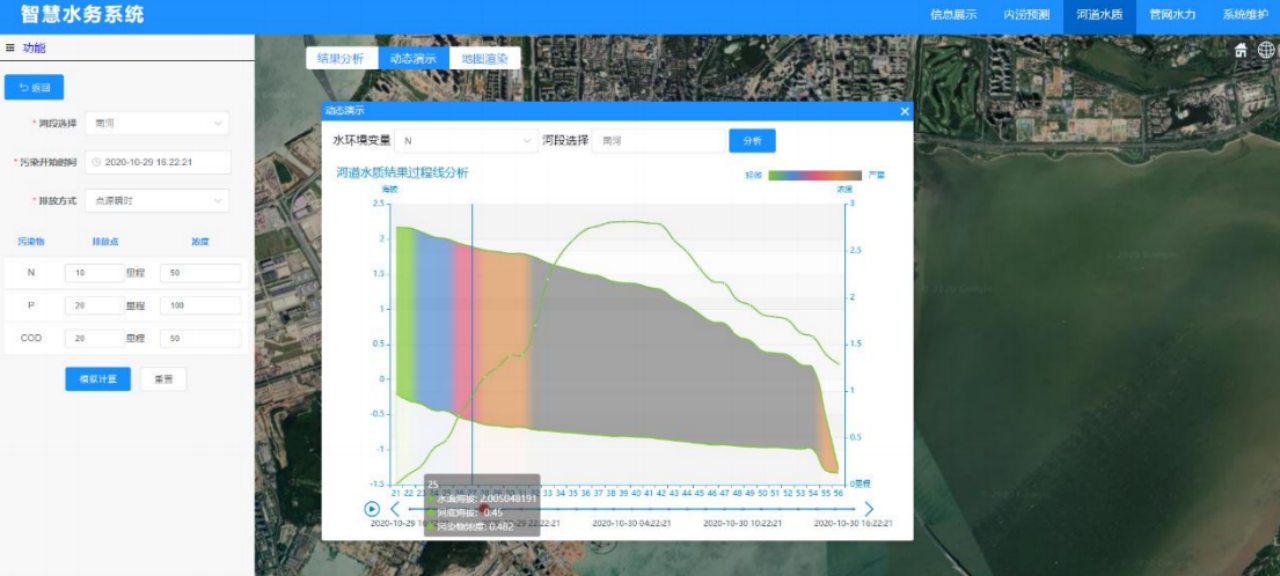The image size is (1280, 576).
Task: Click the COD pollutant label
Action: (x=31, y=339)
